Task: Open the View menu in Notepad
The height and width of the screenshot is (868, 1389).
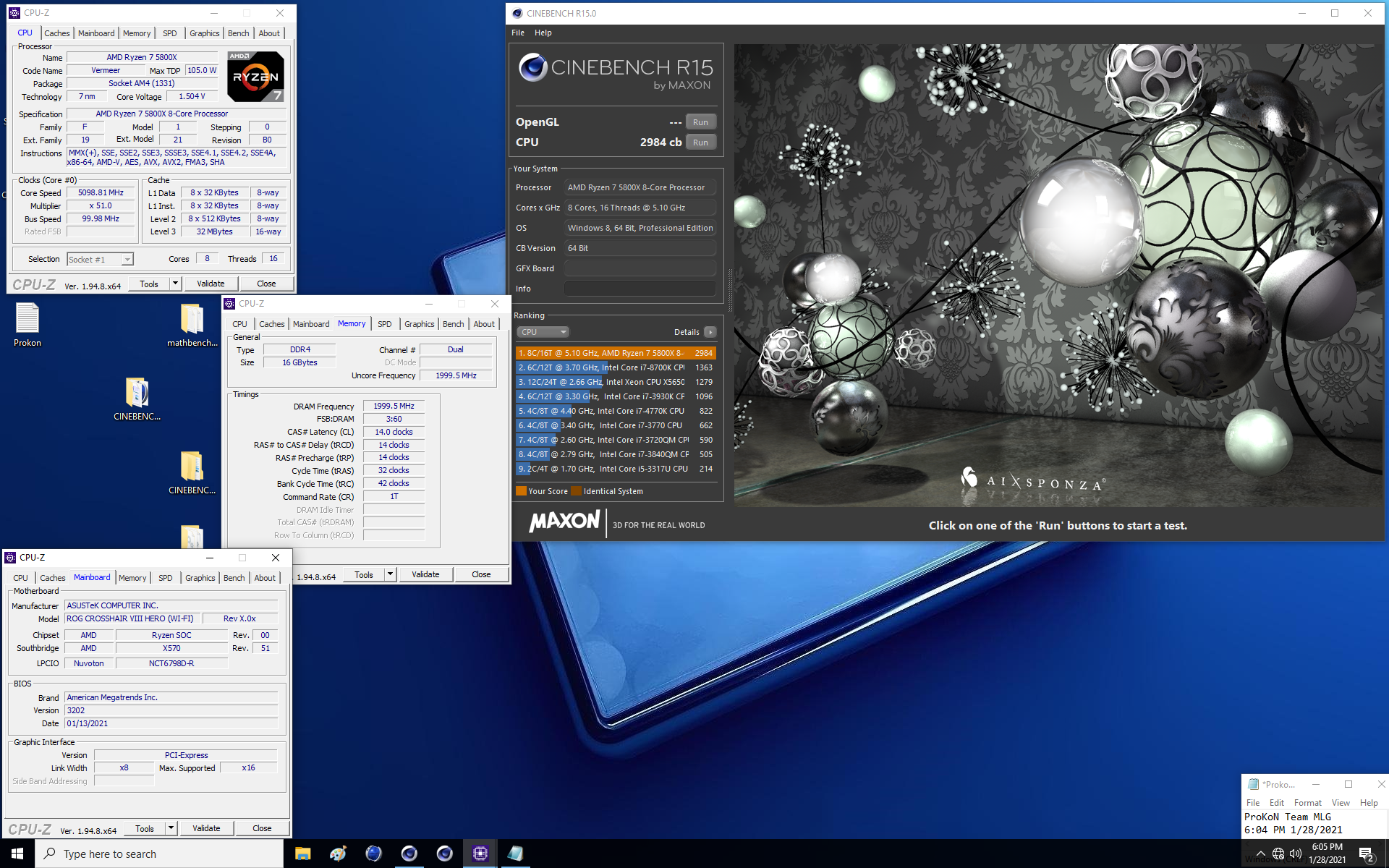Action: click(1341, 803)
